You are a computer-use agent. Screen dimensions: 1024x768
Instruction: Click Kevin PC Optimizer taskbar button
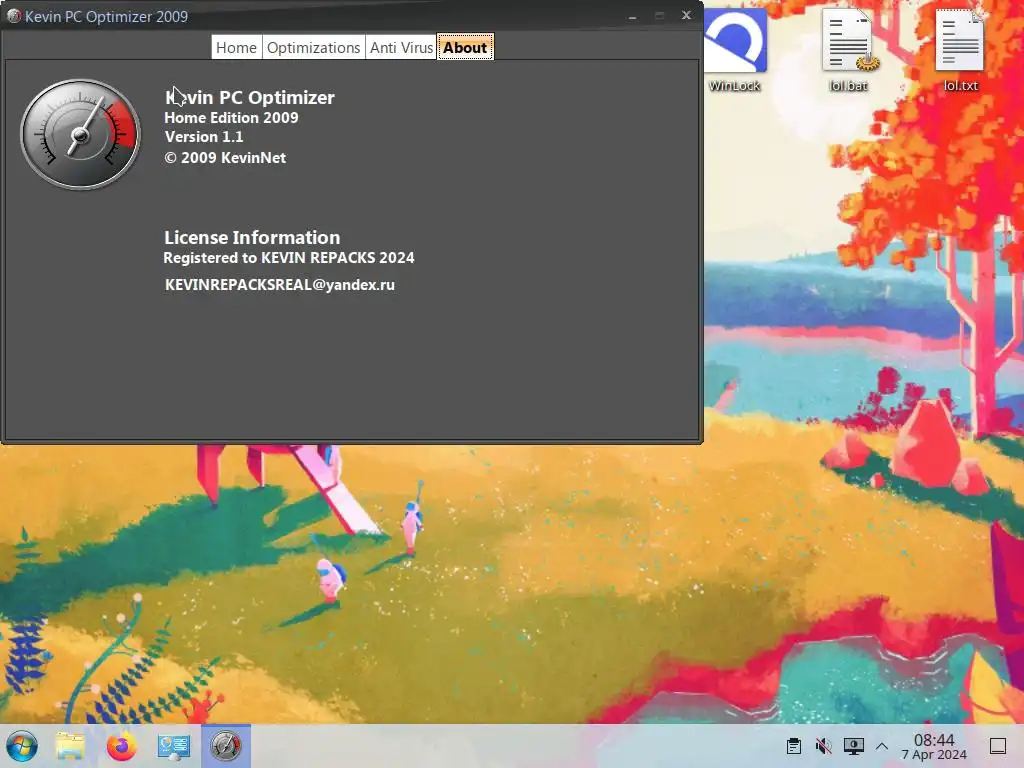pyautogui.click(x=226, y=746)
